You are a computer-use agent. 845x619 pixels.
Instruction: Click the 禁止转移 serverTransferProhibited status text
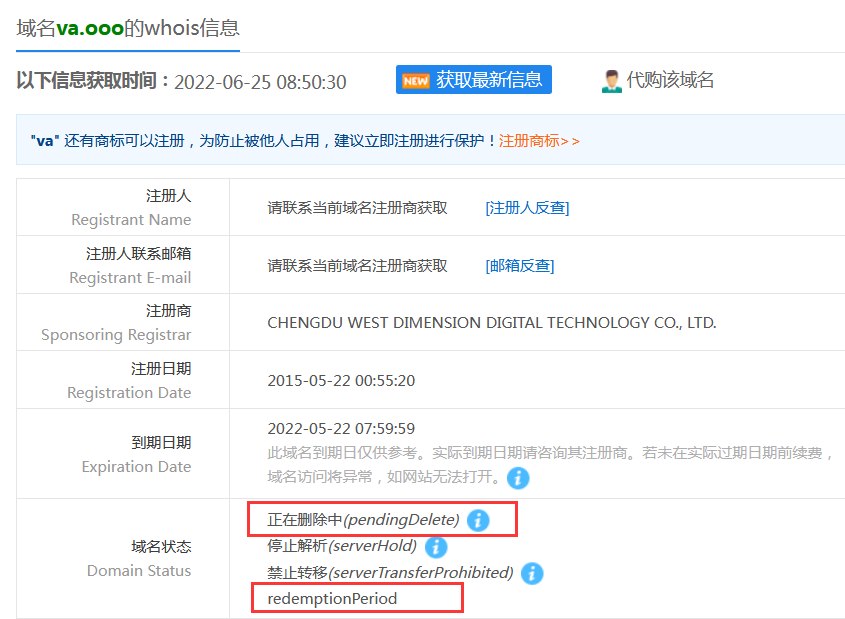390,573
